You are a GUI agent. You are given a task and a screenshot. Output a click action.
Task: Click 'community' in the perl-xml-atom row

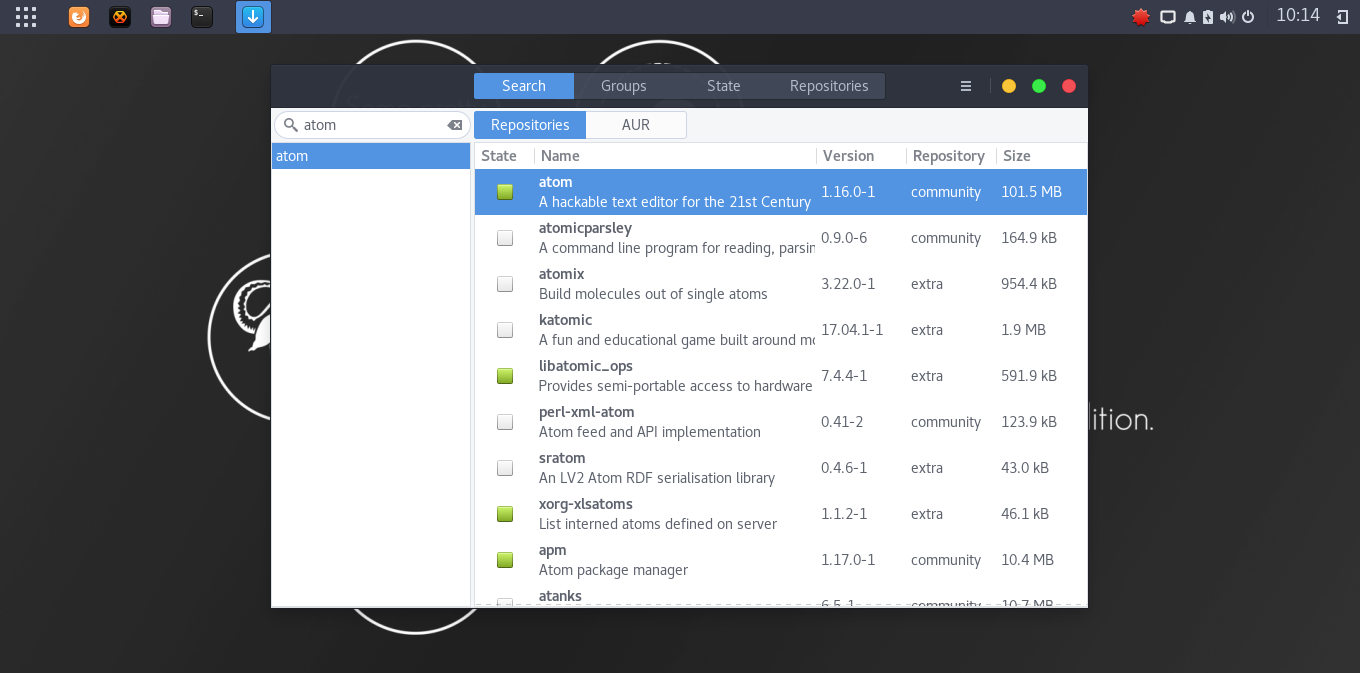tap(946, 422)
